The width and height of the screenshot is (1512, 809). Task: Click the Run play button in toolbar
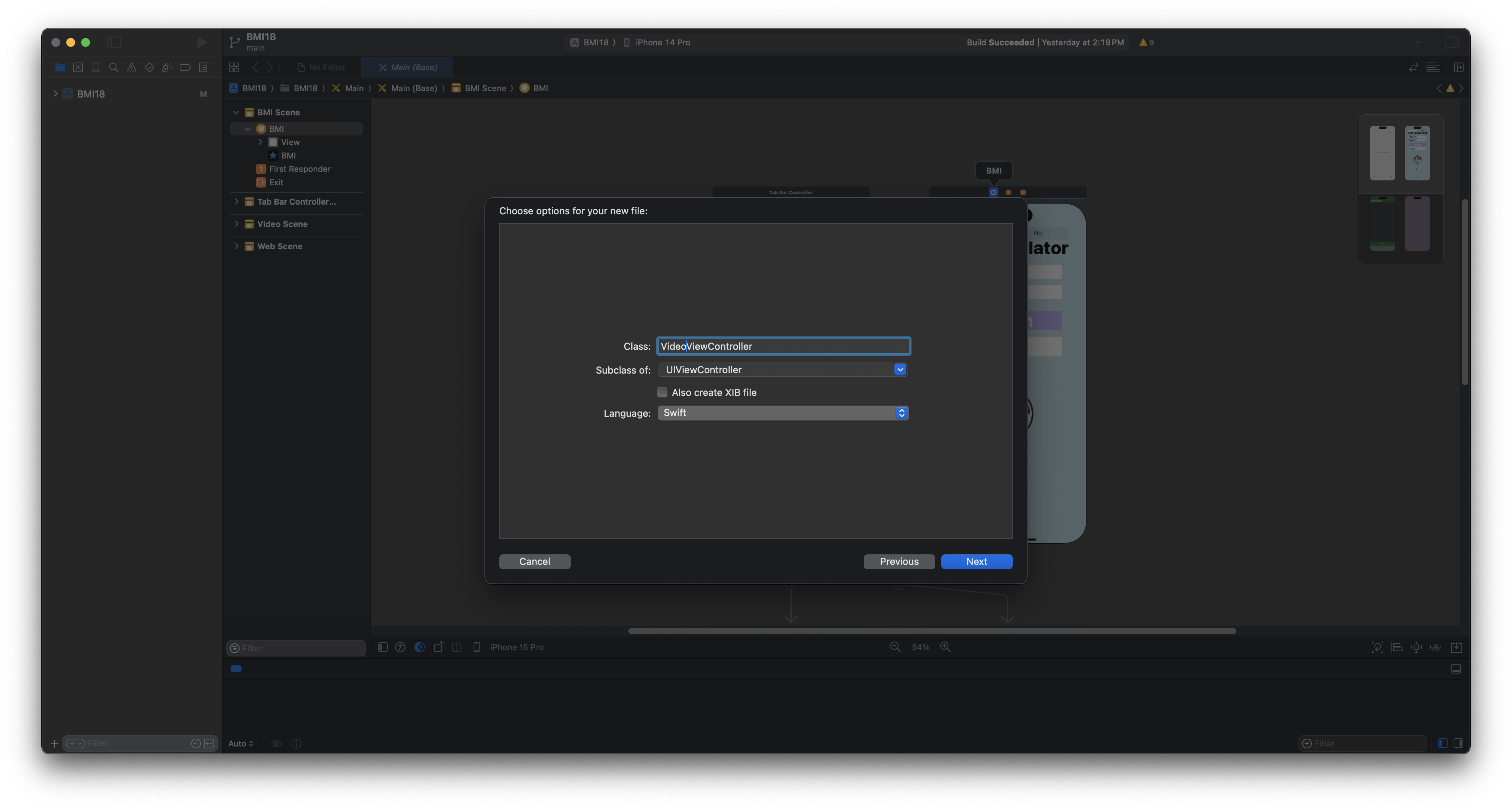click(201, 42)
